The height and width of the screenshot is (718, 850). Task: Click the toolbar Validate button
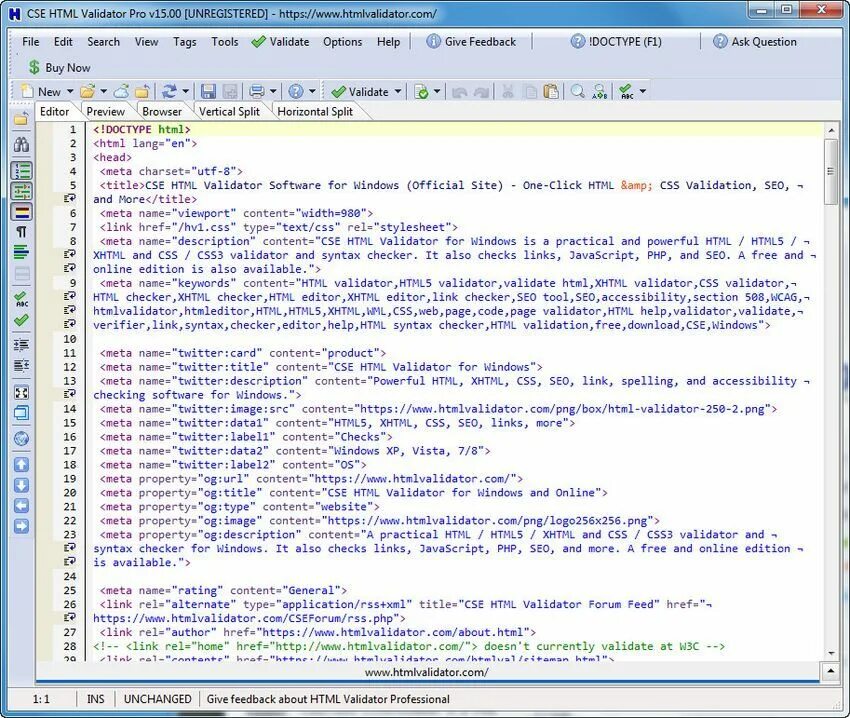360,92
